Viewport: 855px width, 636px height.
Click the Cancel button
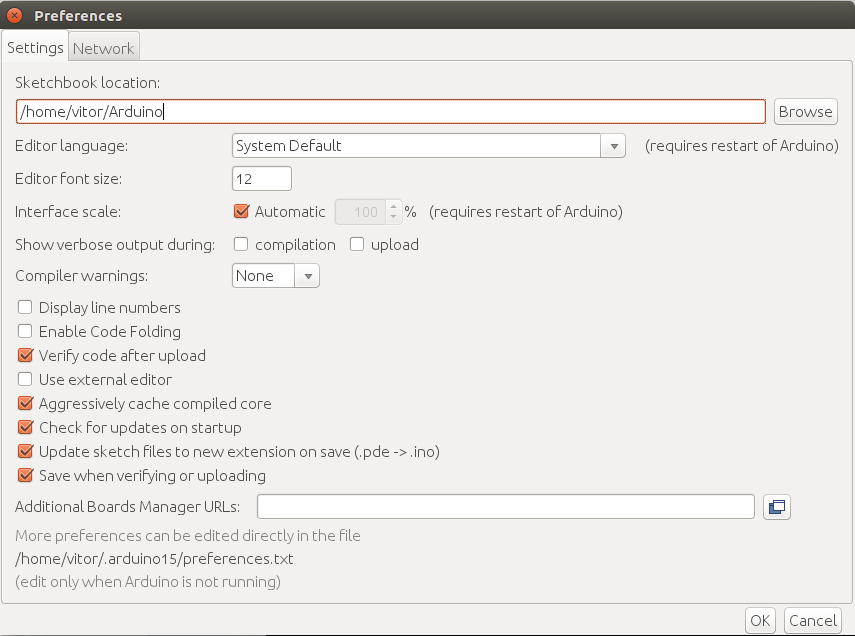[812, 621]
